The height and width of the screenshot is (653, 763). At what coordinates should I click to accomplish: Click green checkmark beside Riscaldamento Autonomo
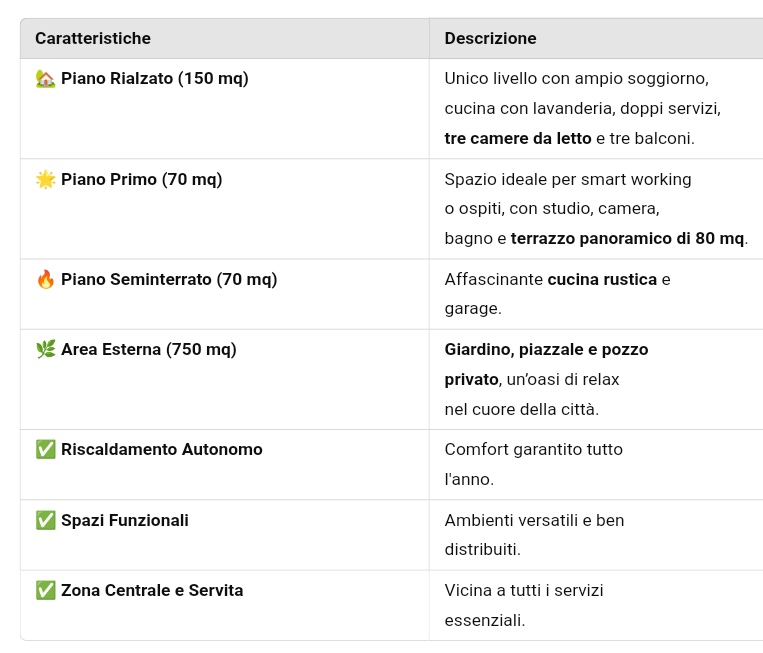click(x=45, y=449)
